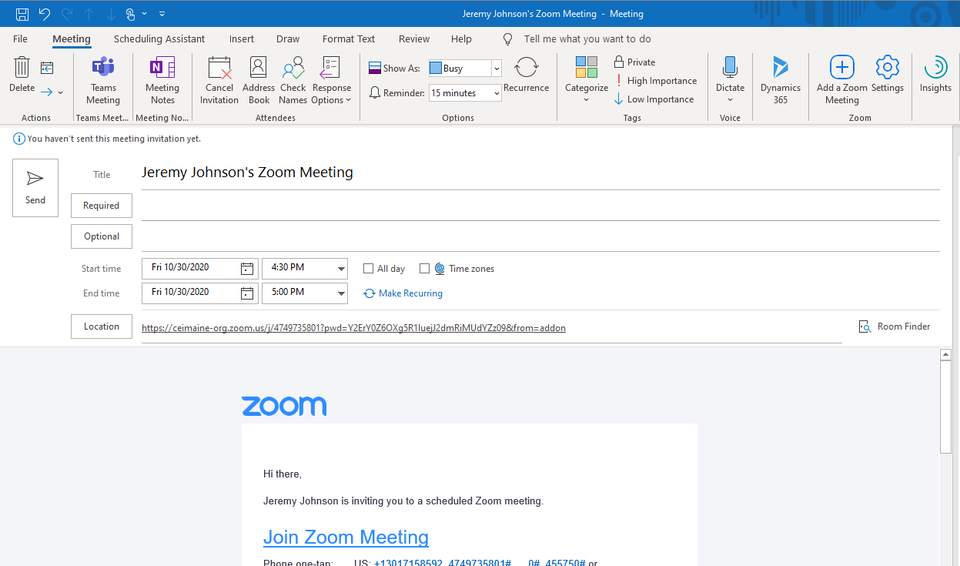Add a Teams Meeting
Image resolution: width=960 pixels, height=566 pixels.
(x=103, y=80)
